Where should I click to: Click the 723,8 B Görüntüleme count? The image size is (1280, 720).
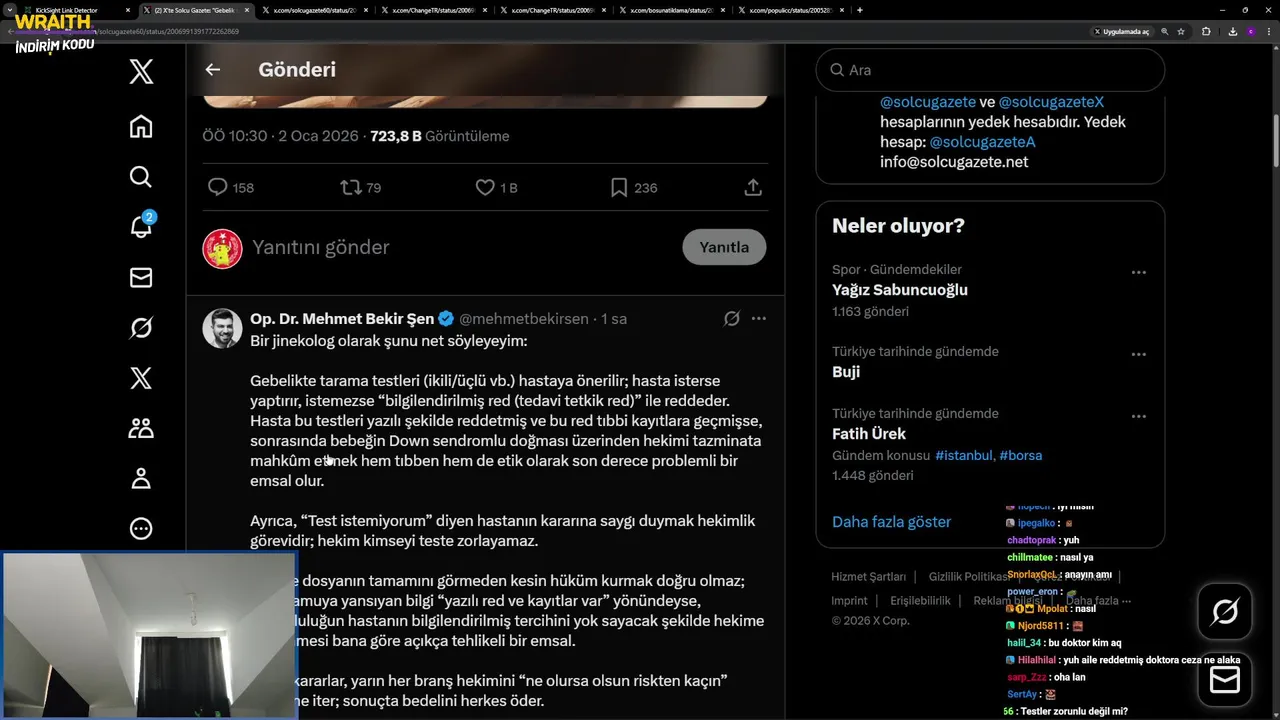click(439, 136)
